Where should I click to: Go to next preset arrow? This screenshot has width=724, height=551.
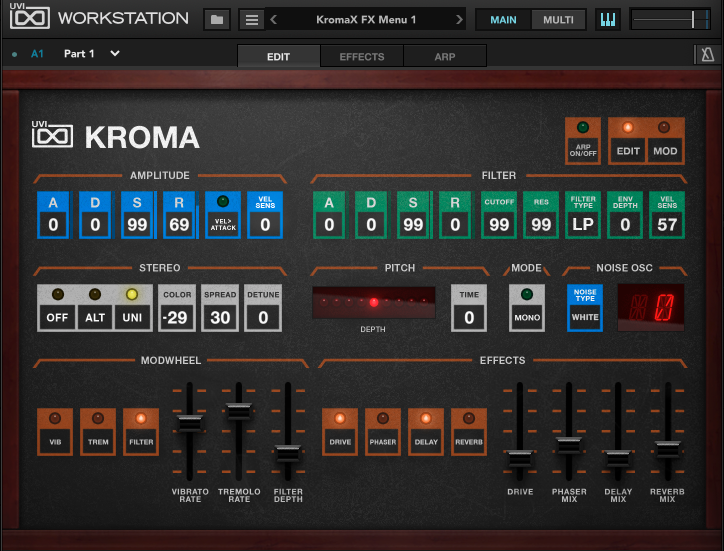(459, 19)
